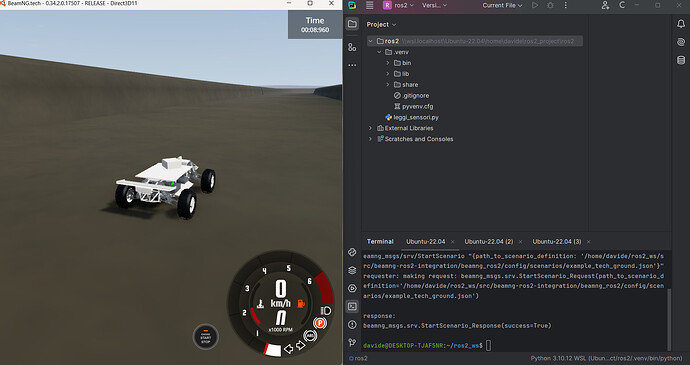Toggle engine Start Stop button in BeamNG
The height and width of the screenshot is (365, 690).
(x=206, y=337)
